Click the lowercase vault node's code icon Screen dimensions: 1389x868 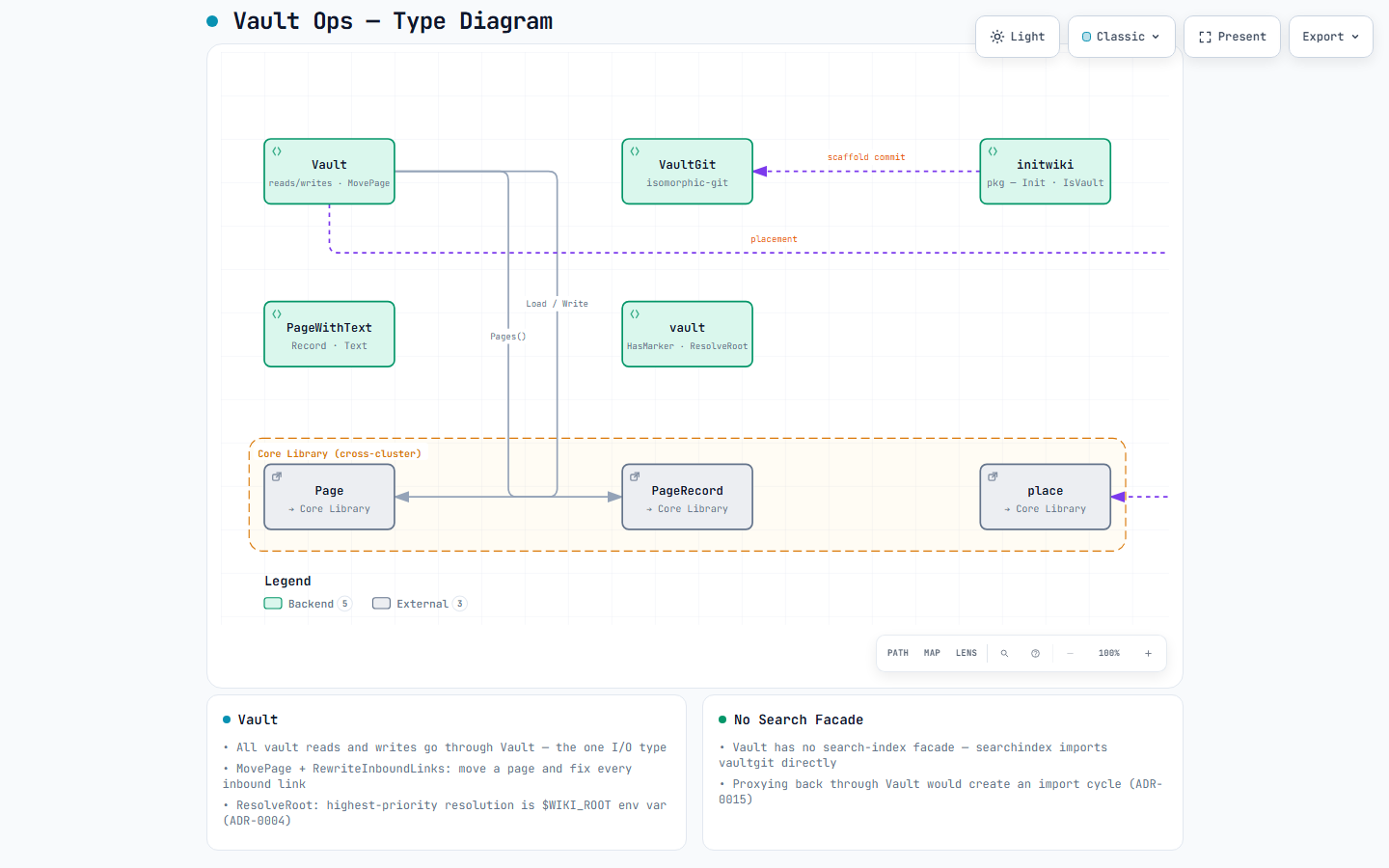635,314
